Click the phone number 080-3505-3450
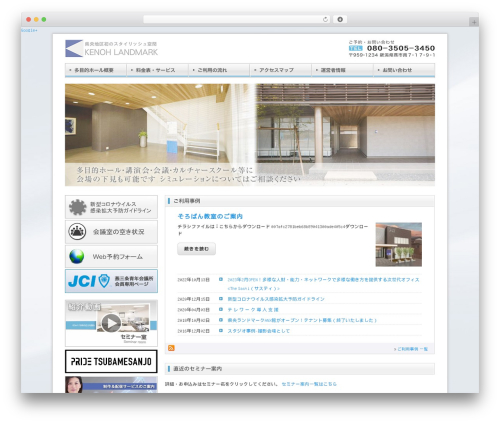Image resolution: width=500 pixels, height=423 pixels. (401, 48)
